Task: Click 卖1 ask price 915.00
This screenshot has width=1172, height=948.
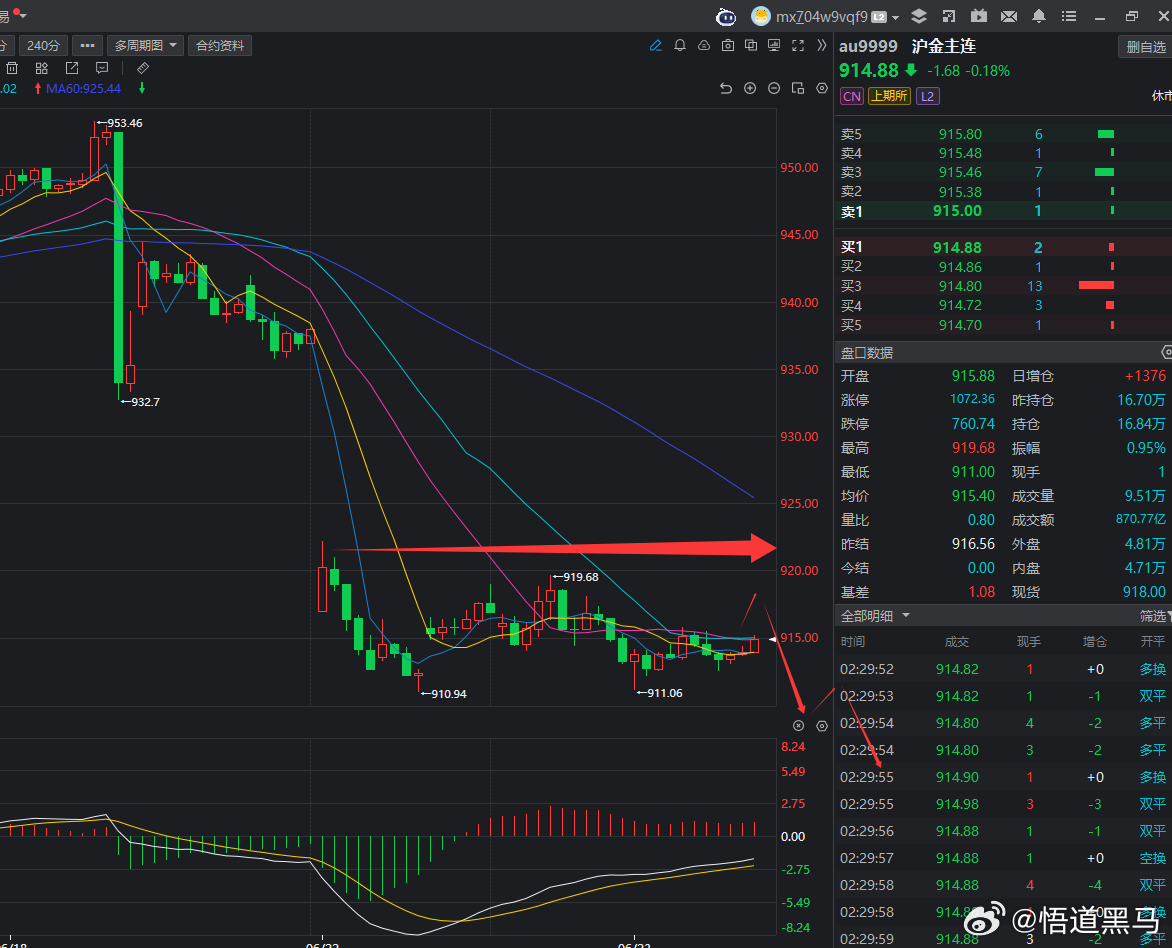Action: click(x=957, y=211)
